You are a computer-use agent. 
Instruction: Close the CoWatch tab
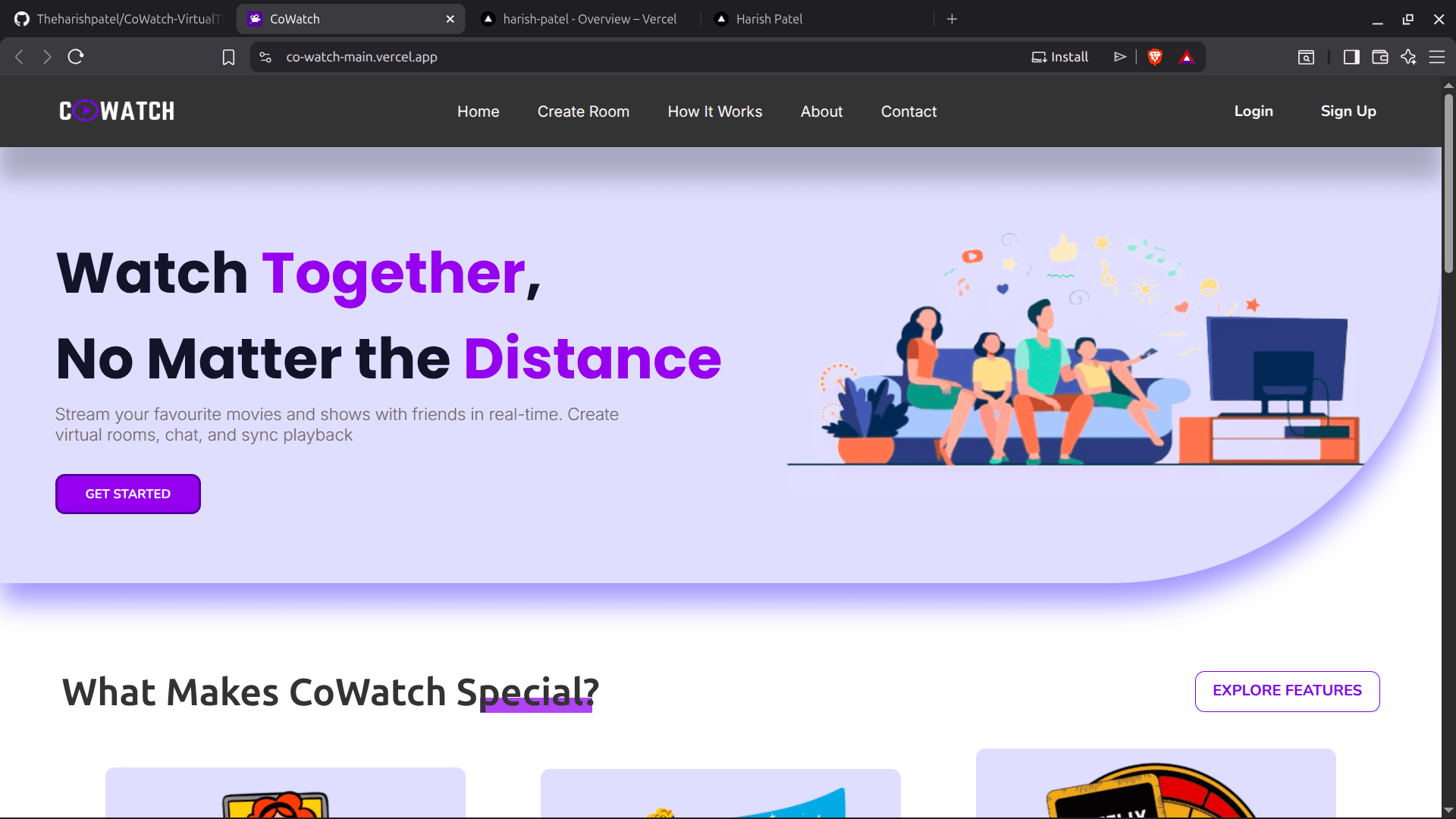[450, 19]
